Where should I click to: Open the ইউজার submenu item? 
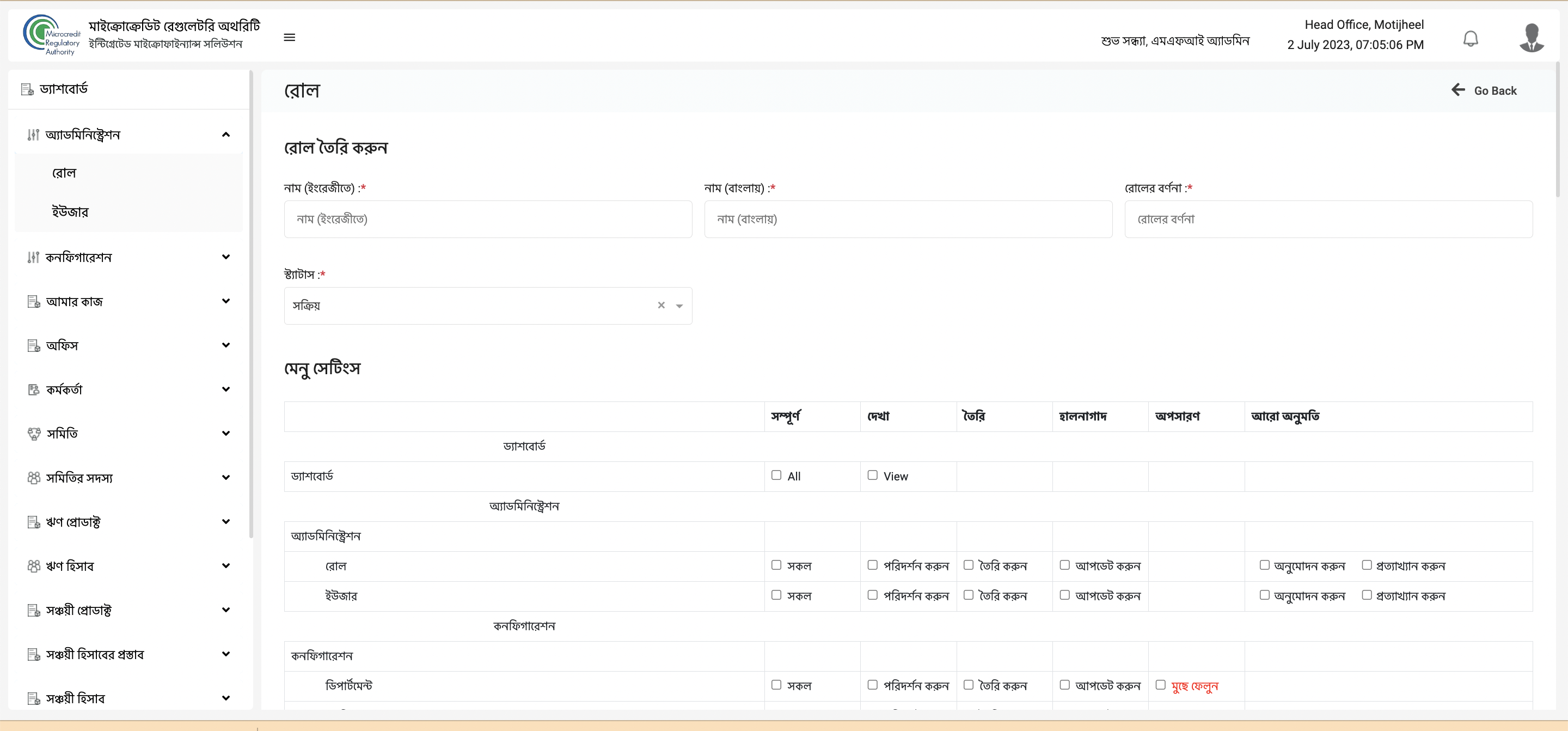tap(128, 212)
